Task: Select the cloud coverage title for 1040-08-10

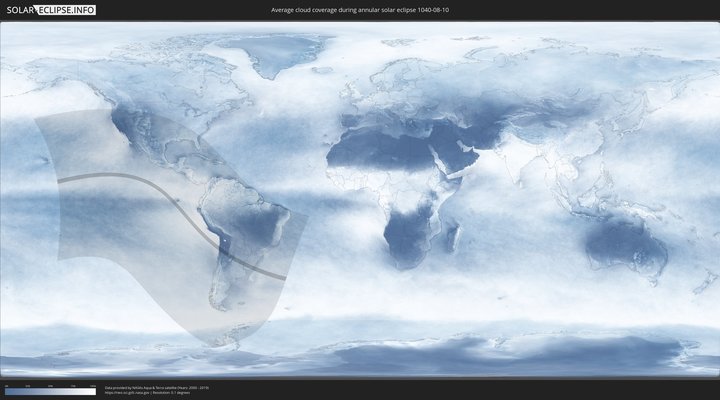Action: 360,10
